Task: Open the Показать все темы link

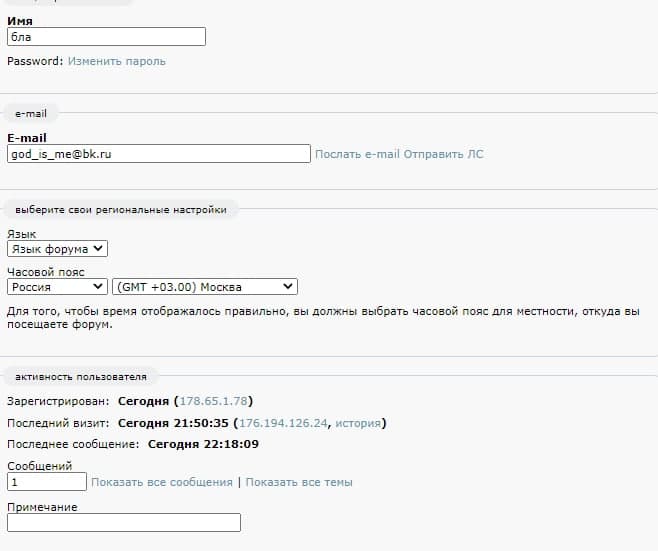Action: [x=299, y=482]
